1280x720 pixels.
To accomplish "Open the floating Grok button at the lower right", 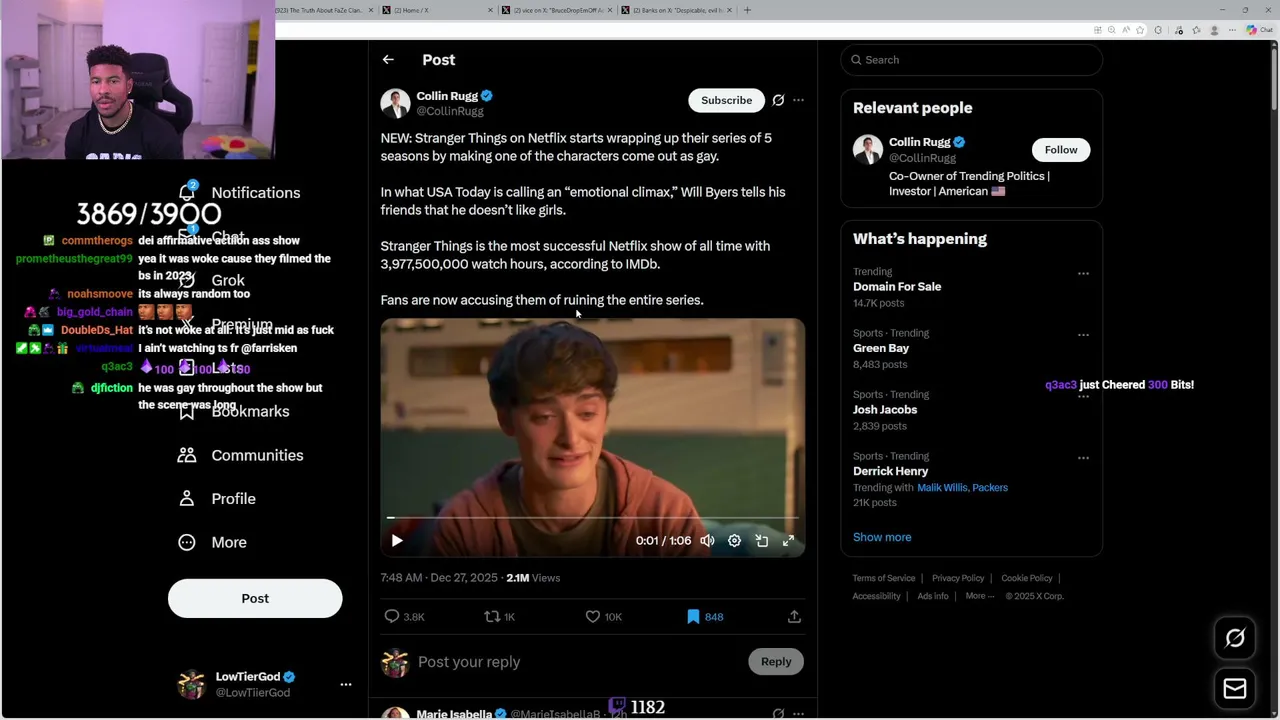I will click(1235, 638).
